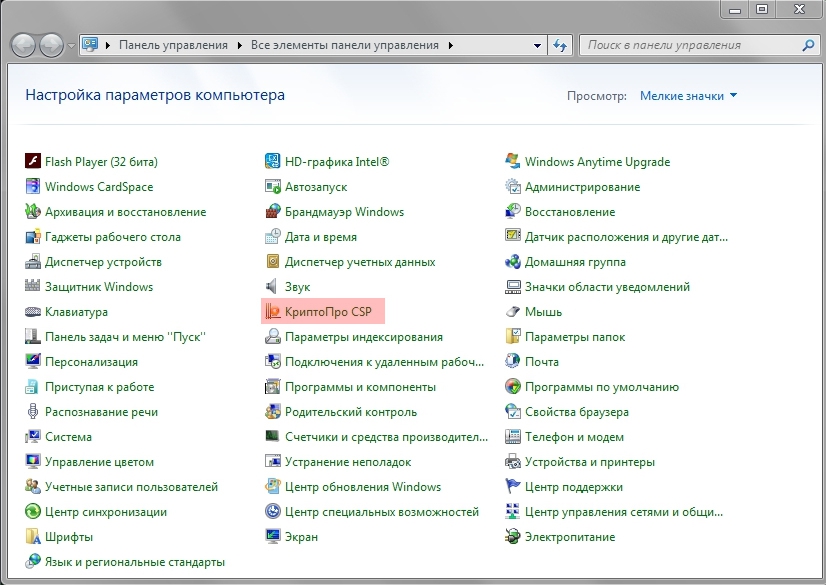Open the Мышь icon
826x585 pixels.
pyautogui.click(x=513, y=311)
